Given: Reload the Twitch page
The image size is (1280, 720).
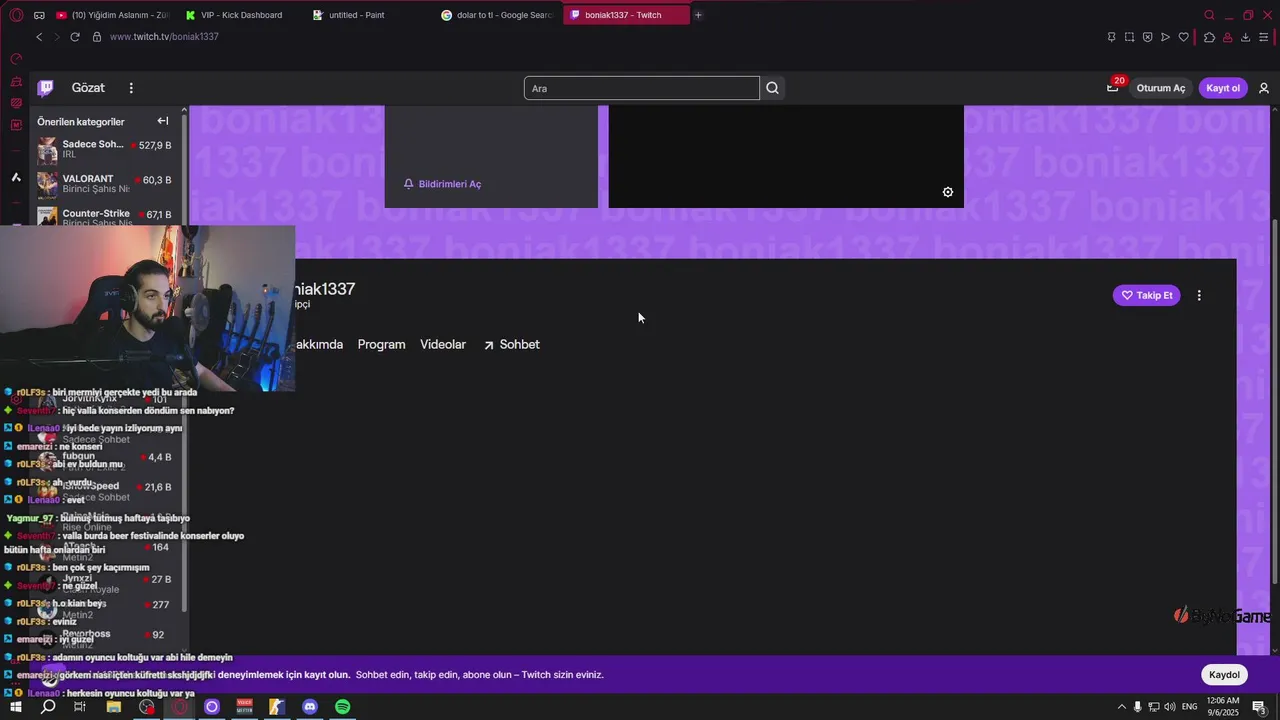Looking at the screenshot, I should coord(74,37).
